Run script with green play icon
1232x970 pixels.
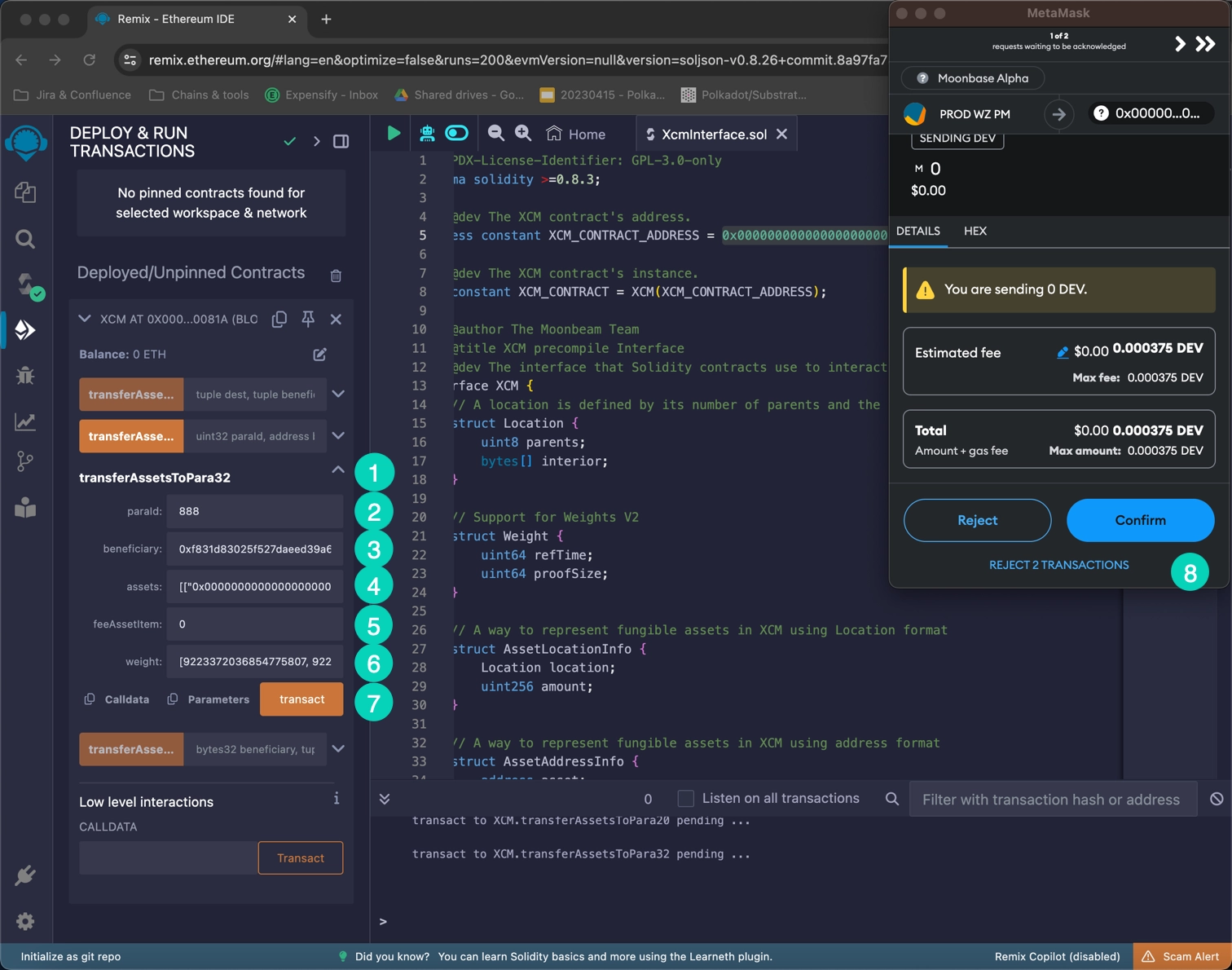coord(394,133)
